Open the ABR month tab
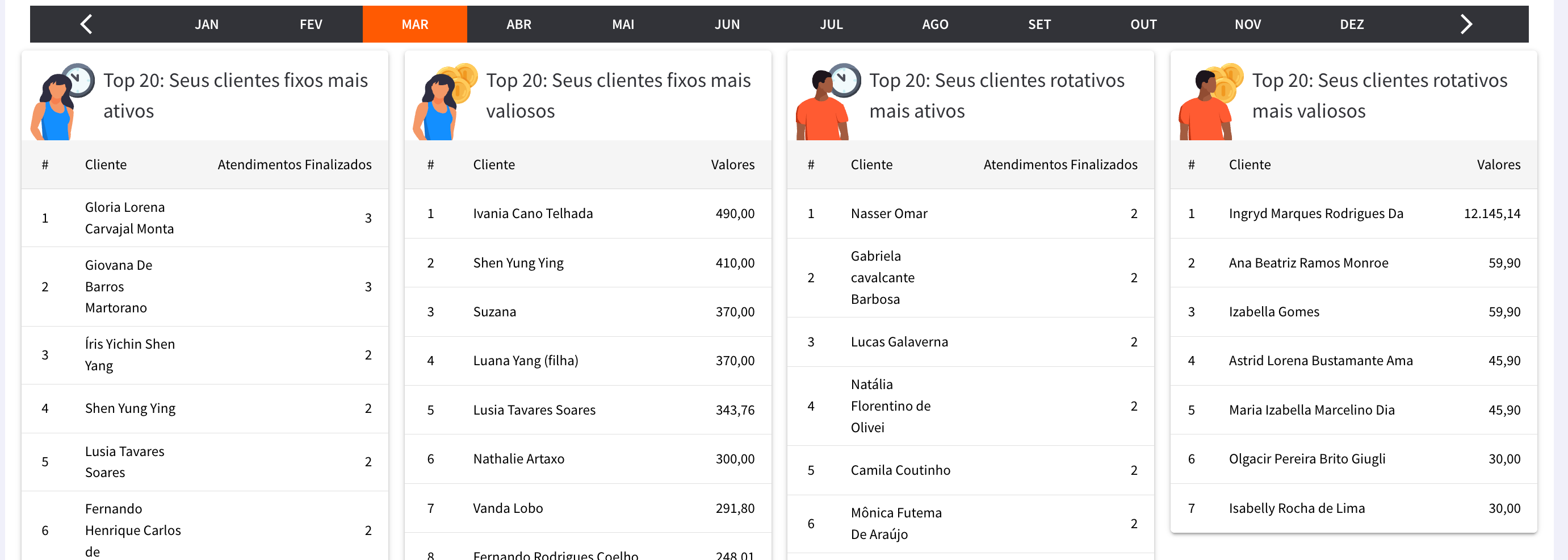Viewport: 1568px width, 560px height. coord(519,24)
